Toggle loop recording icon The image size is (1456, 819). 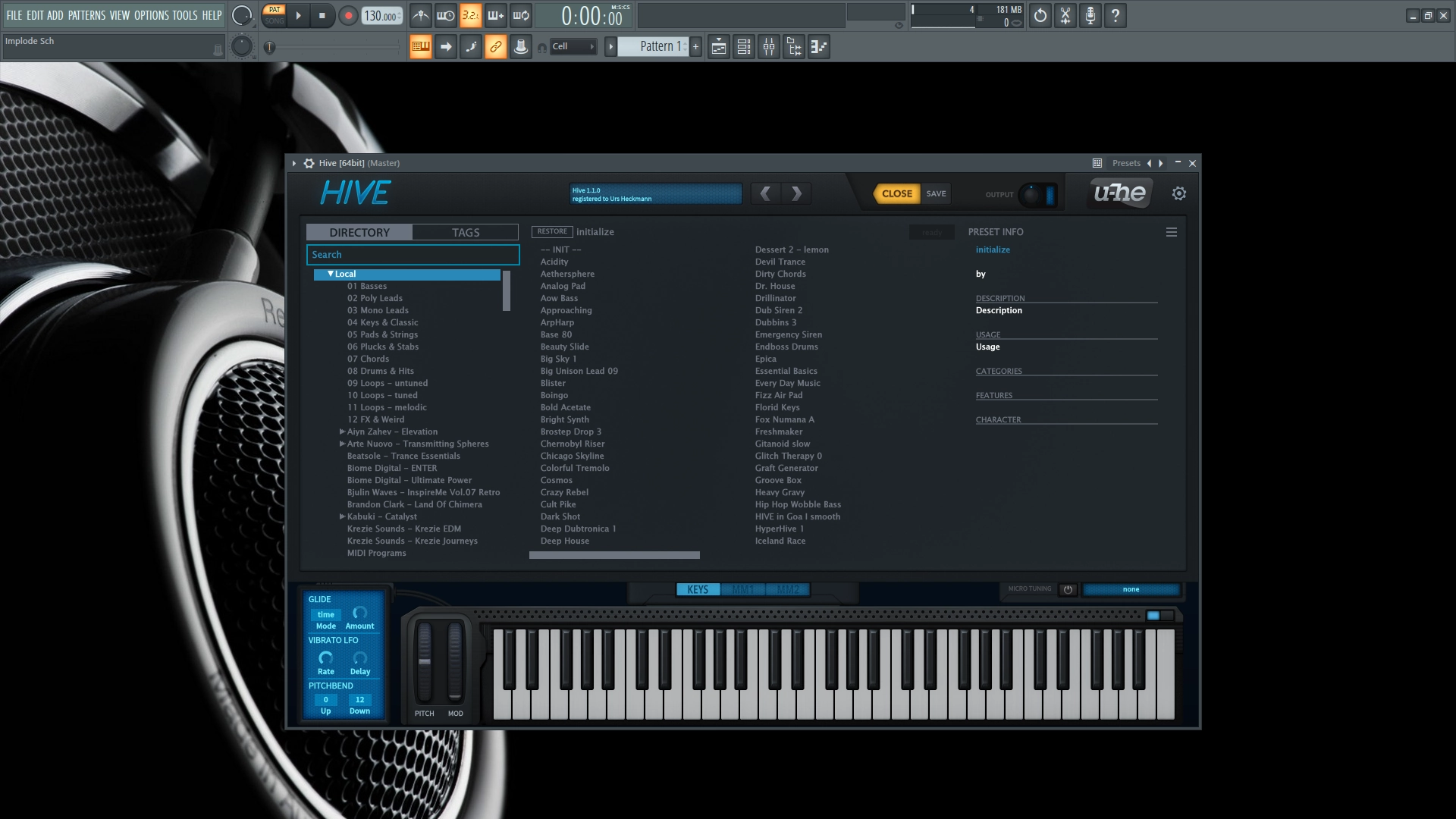click(521, 15)
